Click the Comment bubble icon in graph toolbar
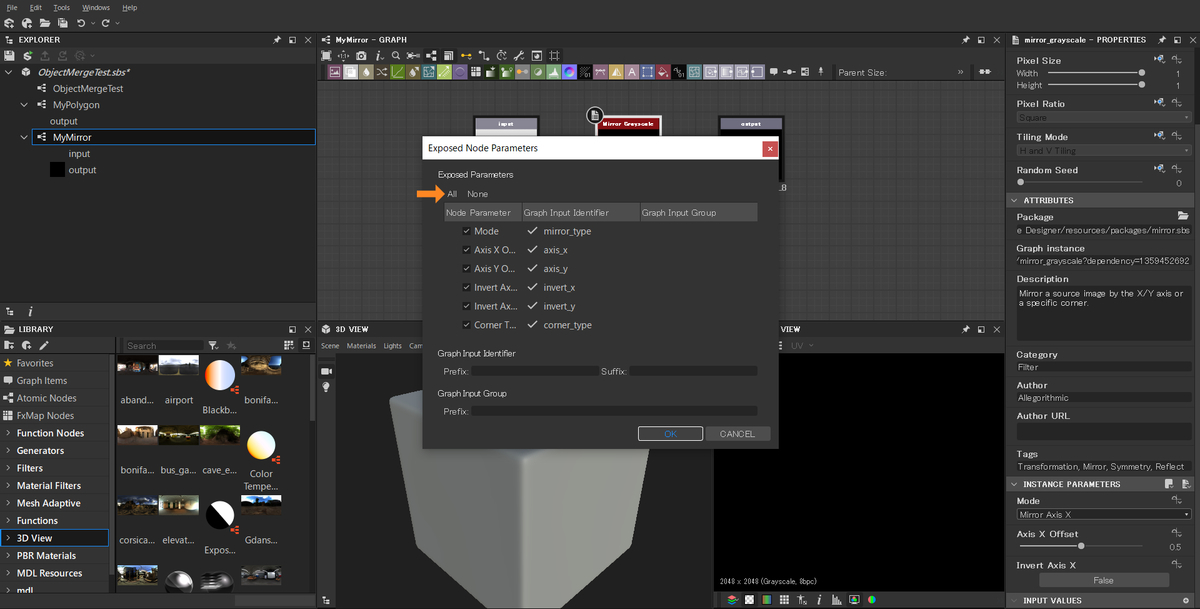1200x609 pixels. point(774,72)
